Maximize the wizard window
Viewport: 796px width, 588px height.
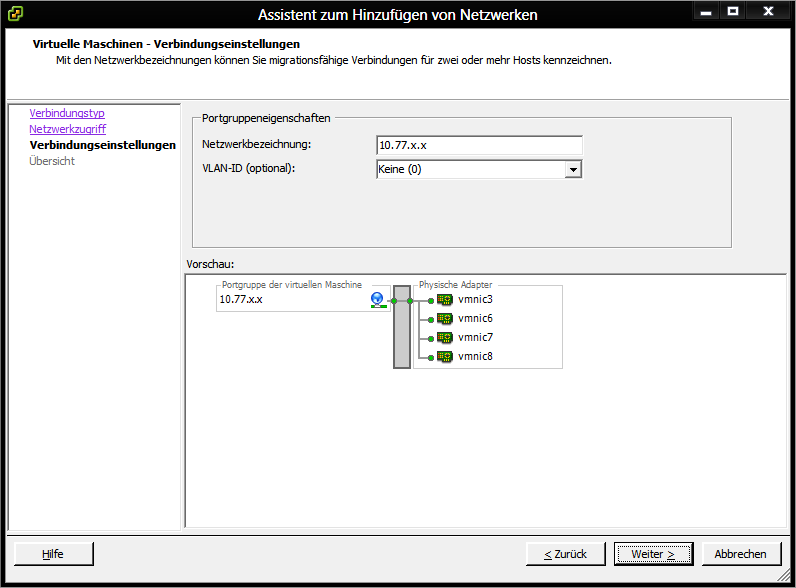point(733,11)
